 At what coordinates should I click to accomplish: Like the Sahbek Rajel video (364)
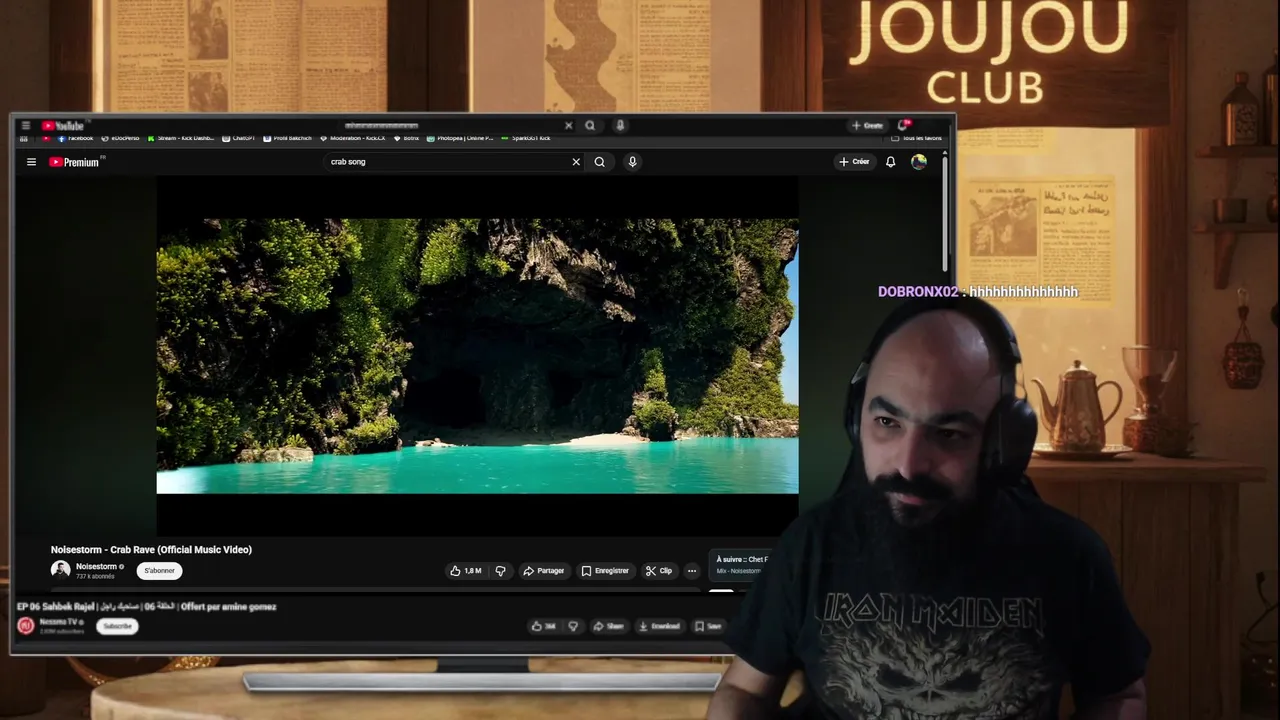click(543, 626)
